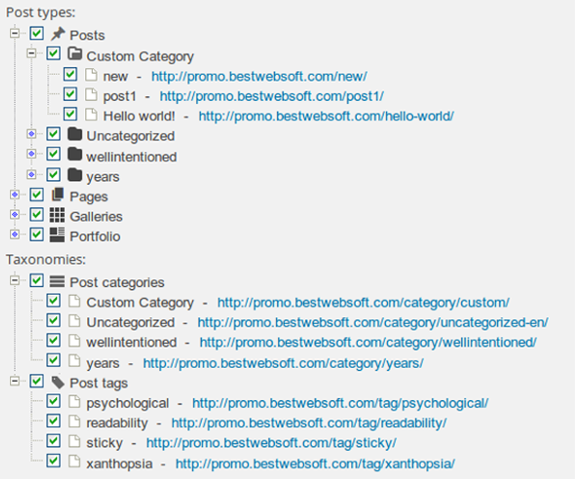Expand the Galleries tree node
The width and height of the screenshot is (575, 479).
coord(15,215)
